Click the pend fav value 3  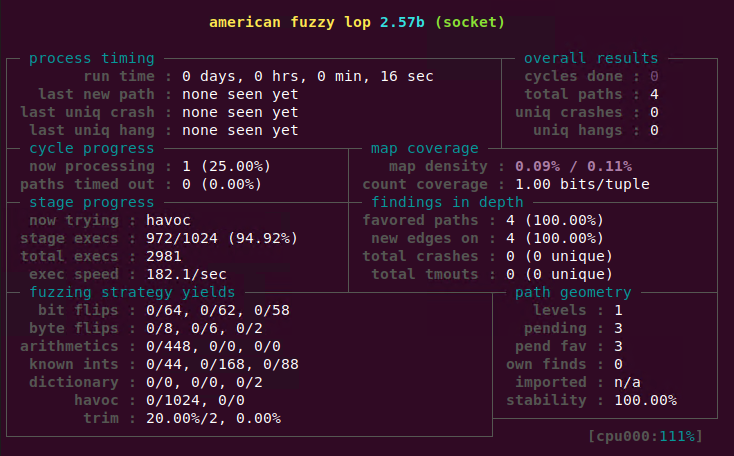pyautogui.click(x=618, y=346)
